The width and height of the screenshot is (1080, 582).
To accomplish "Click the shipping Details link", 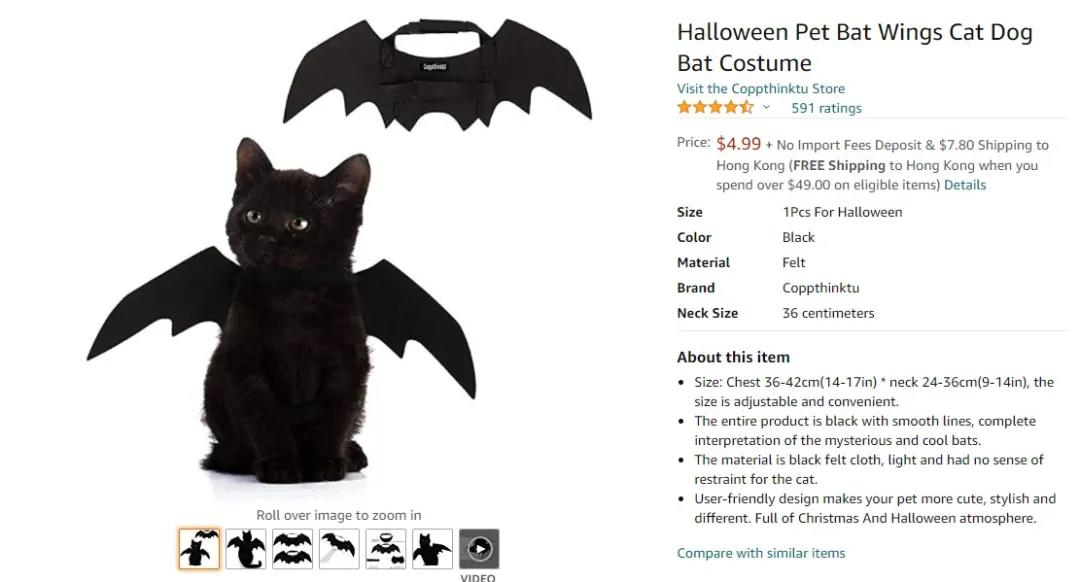I will (965, 185).
